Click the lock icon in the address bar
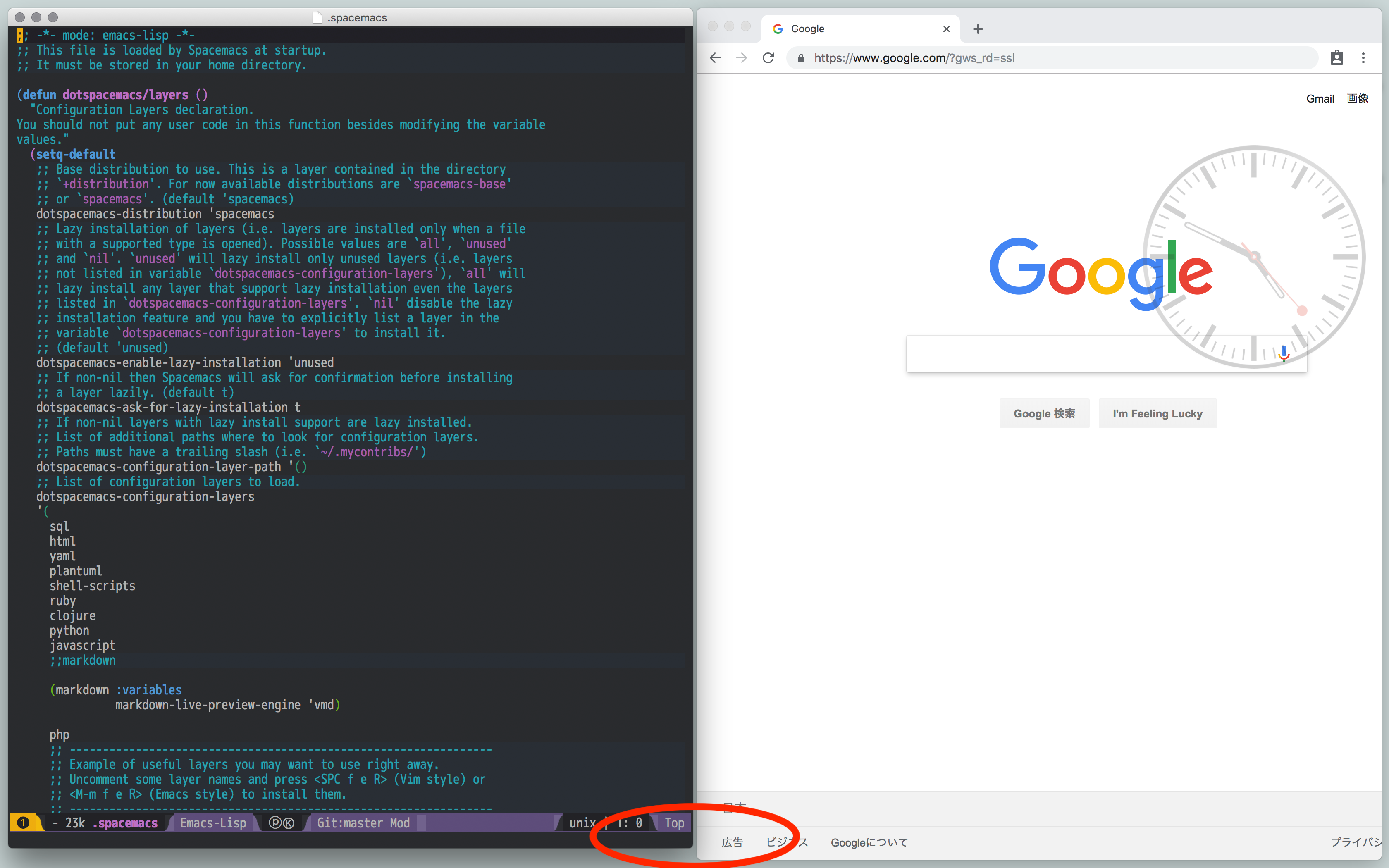 [801, 58]
